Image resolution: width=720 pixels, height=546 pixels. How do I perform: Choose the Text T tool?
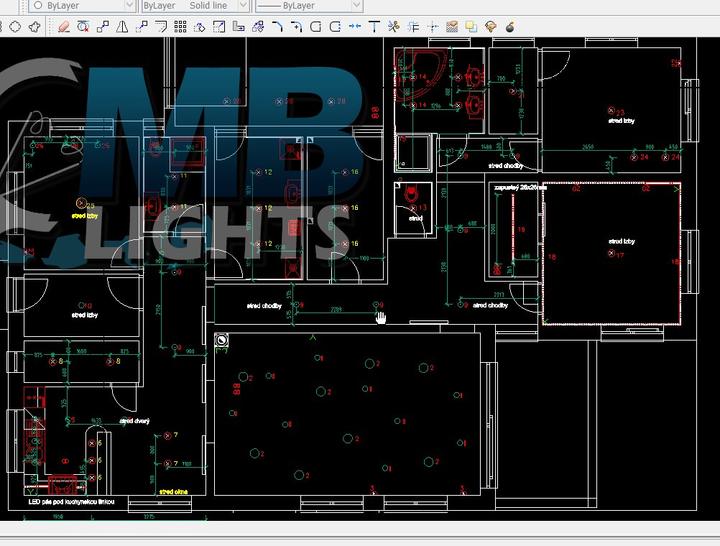click(374, 27)
